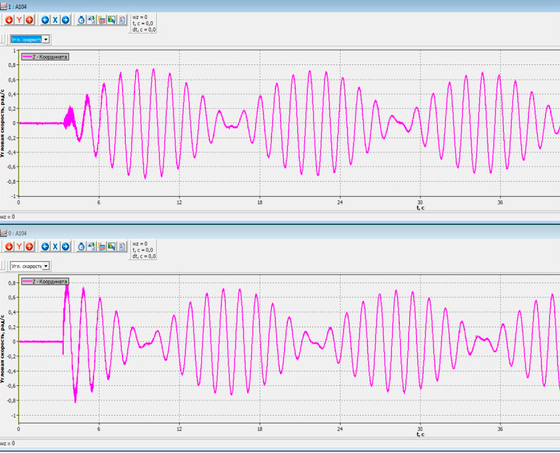560x453 pixels.
Task: Click the '24' time tick on the bottom chart
Action: pos(340,429)
